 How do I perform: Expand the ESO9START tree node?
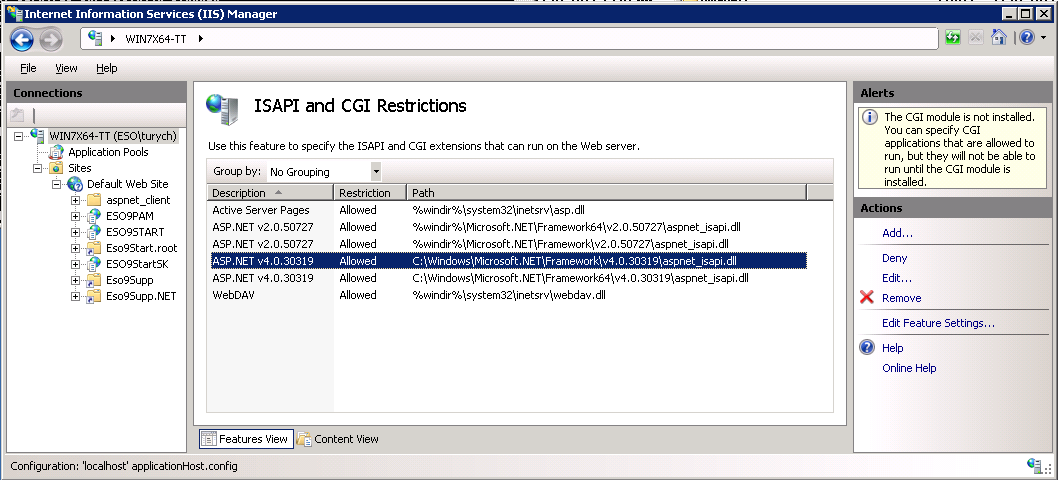76,232
